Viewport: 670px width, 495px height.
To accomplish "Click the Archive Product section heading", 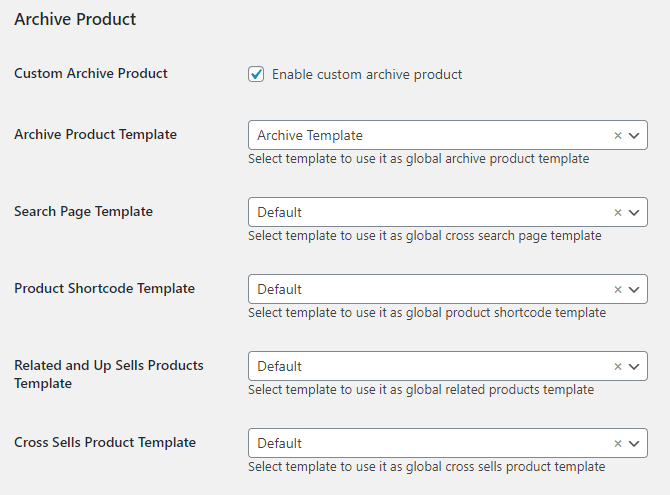I will coord(75,19).
